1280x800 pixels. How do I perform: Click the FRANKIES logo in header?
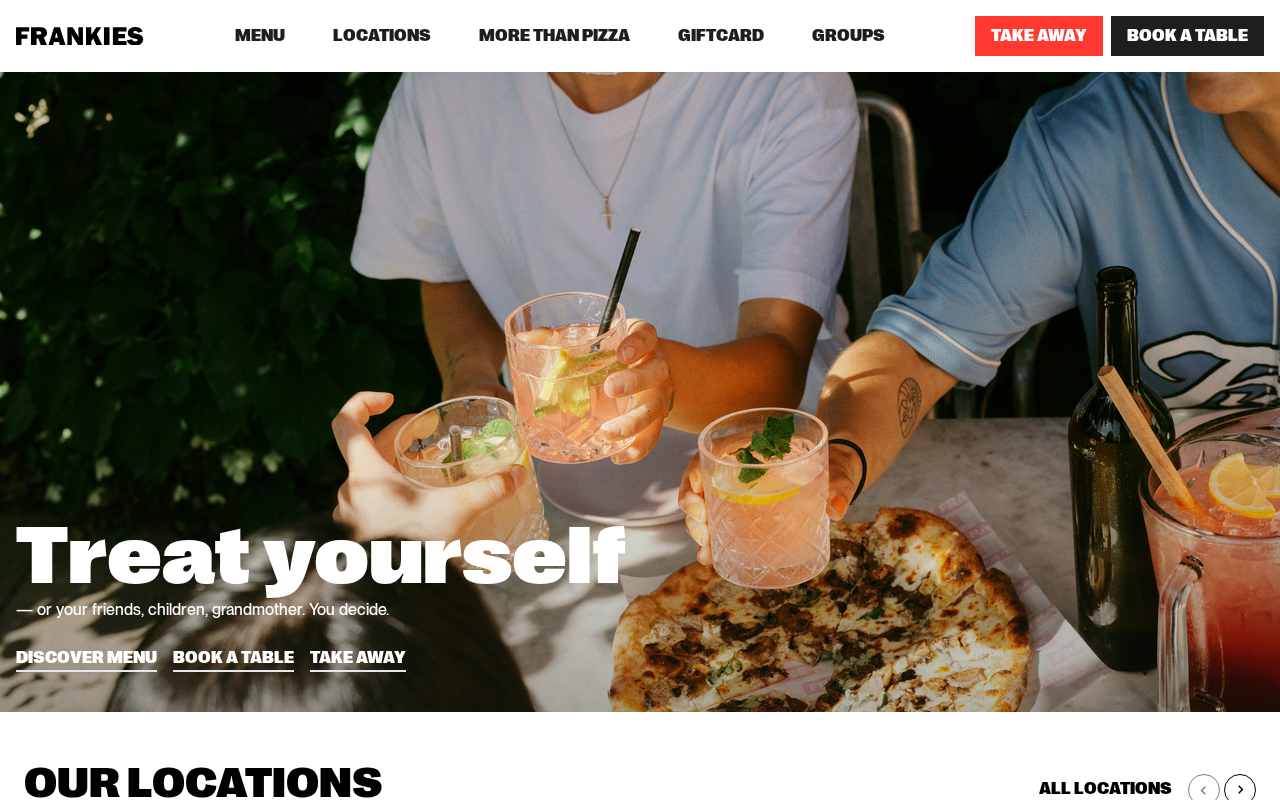79,36
